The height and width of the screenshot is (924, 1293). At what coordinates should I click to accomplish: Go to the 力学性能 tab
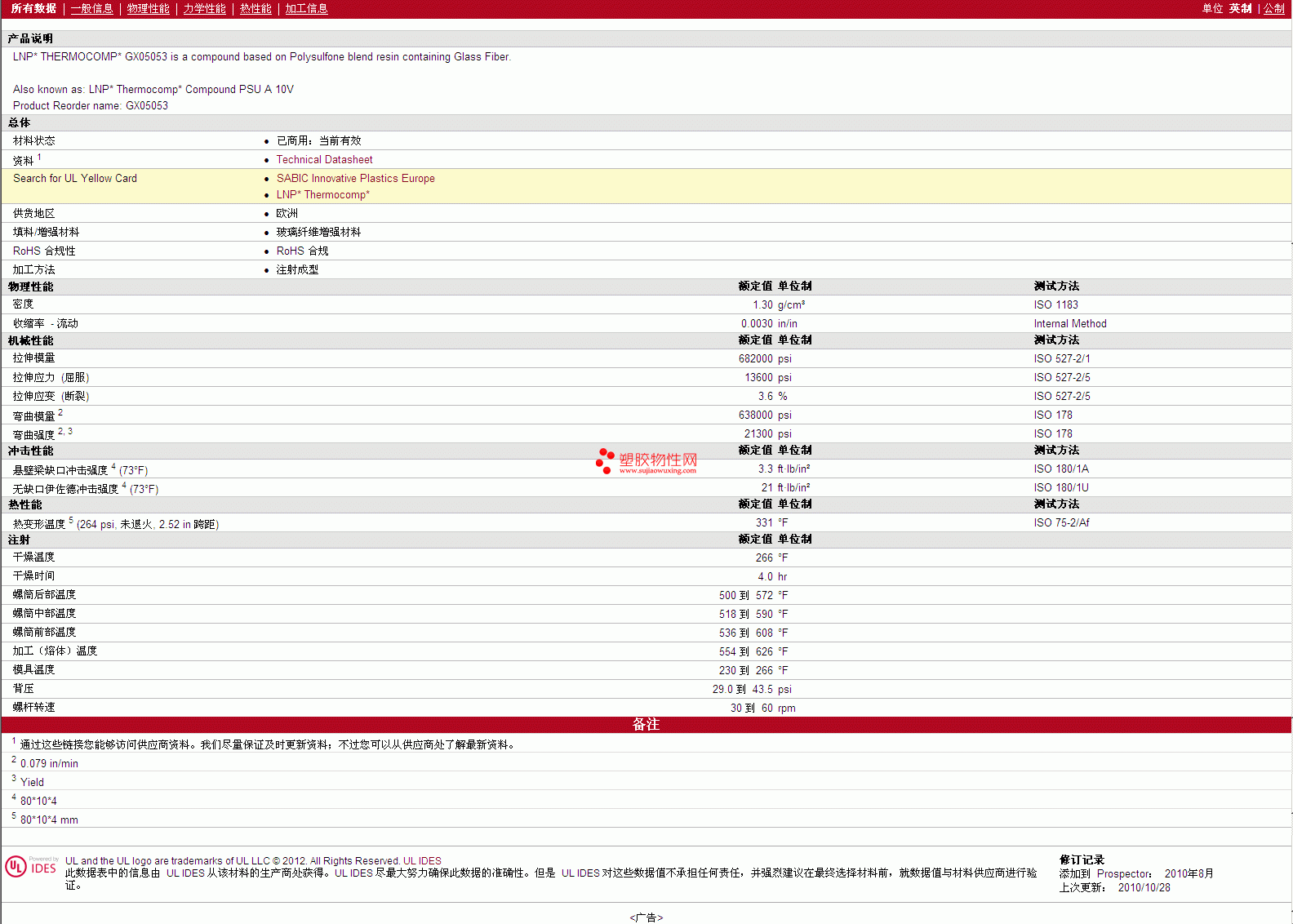click(204, 8)
